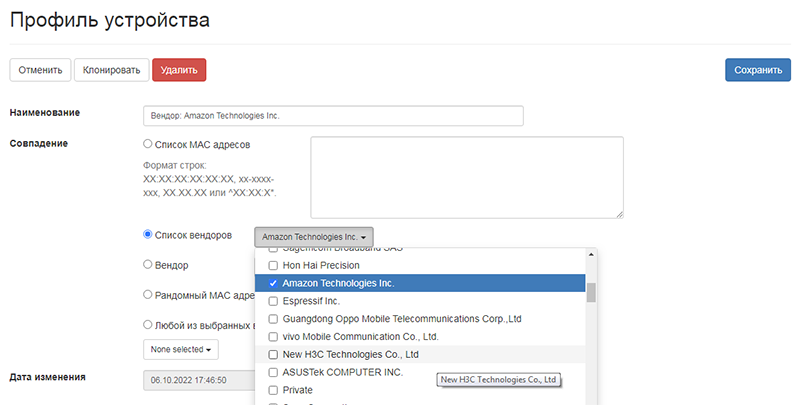Select Любой из выбранных radio option
The height and width of the screenshot is (405, 800).
pyautogui.click(x=149, y=325)
